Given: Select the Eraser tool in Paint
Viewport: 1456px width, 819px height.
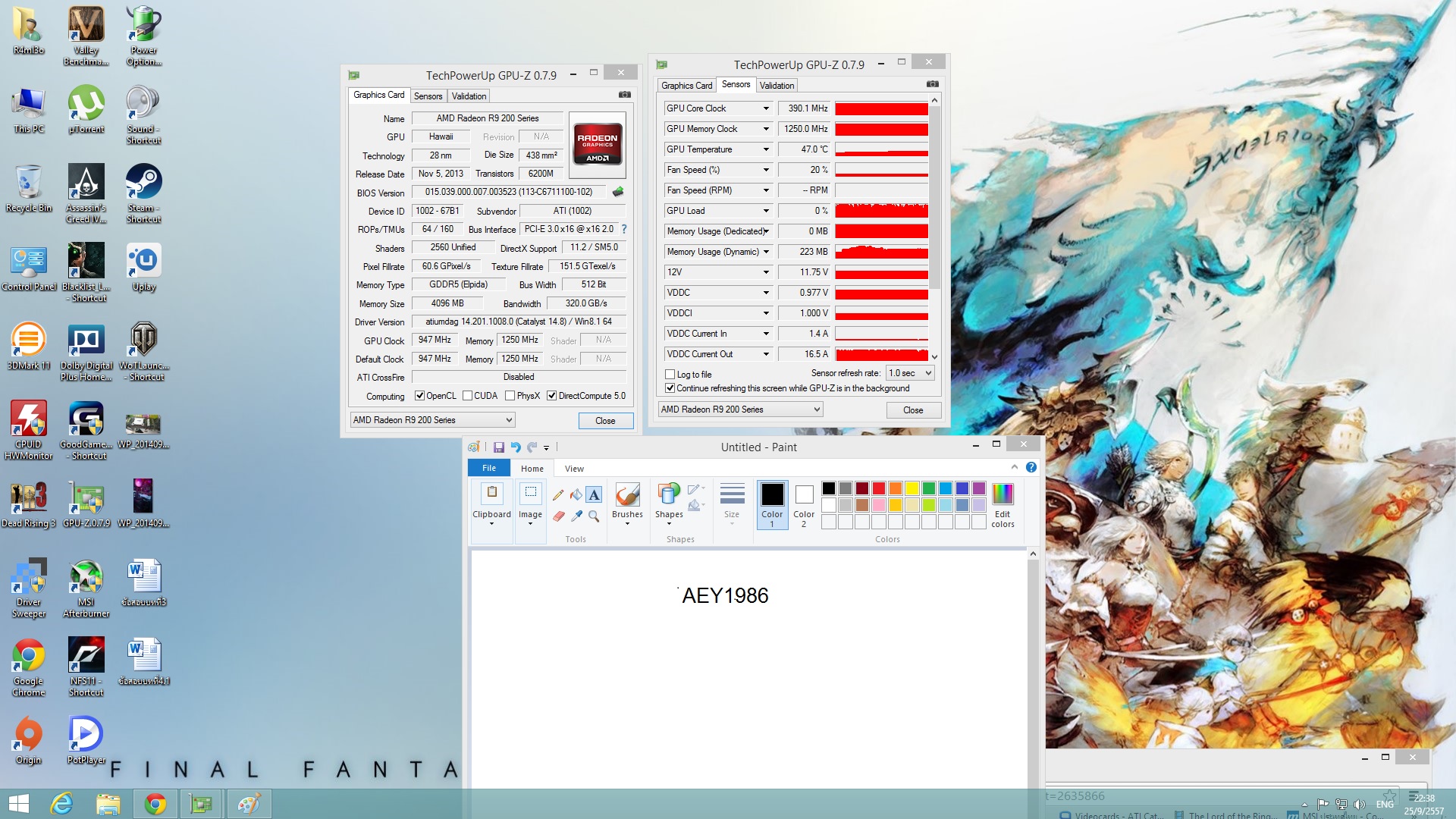Looking at the screenshot, I should (x=559, y=516).
